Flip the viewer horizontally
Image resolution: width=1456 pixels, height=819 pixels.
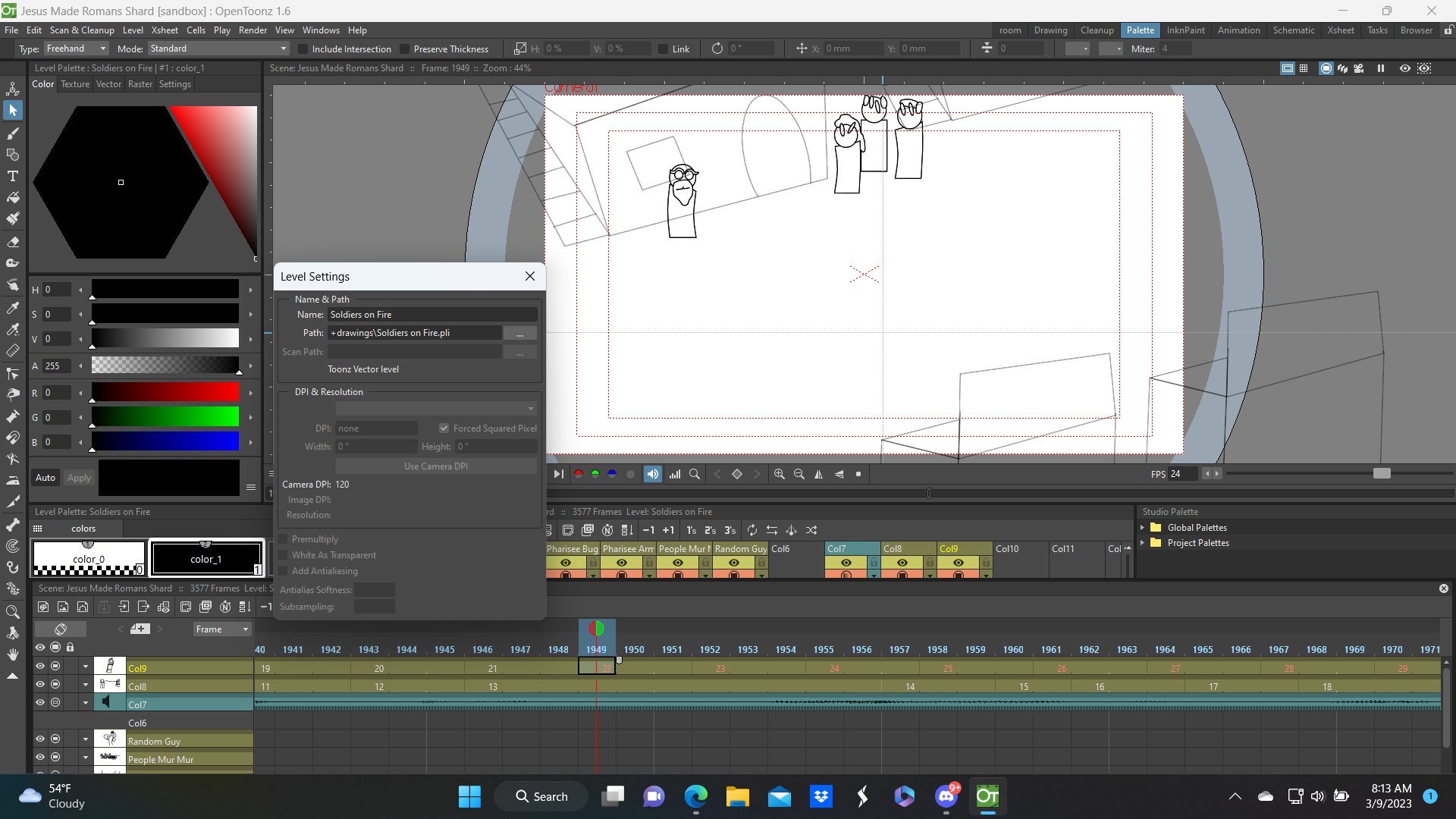[818, 474]
